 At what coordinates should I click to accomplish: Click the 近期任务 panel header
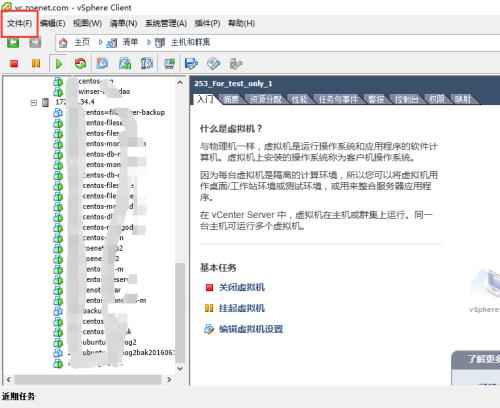pyautogui.click(x=18, y=396)
